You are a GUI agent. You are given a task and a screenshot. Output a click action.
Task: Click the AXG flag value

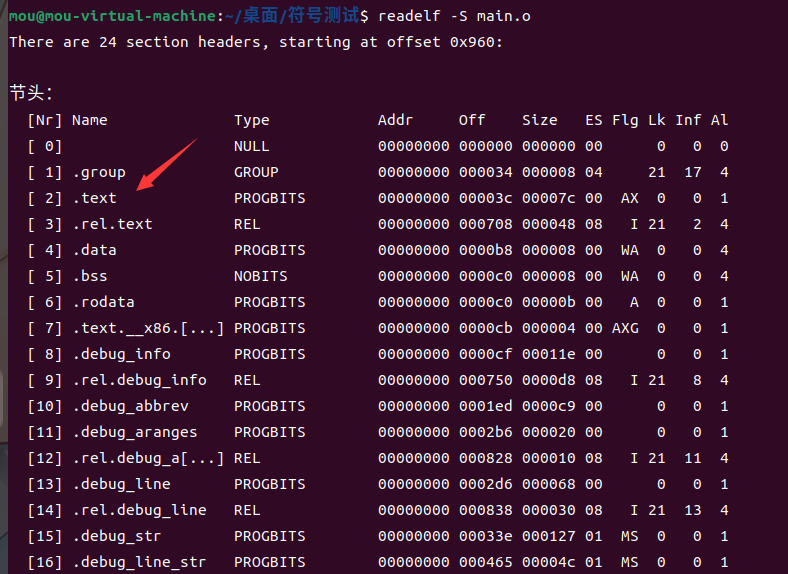pyautogui.click(x=624, y=328)
